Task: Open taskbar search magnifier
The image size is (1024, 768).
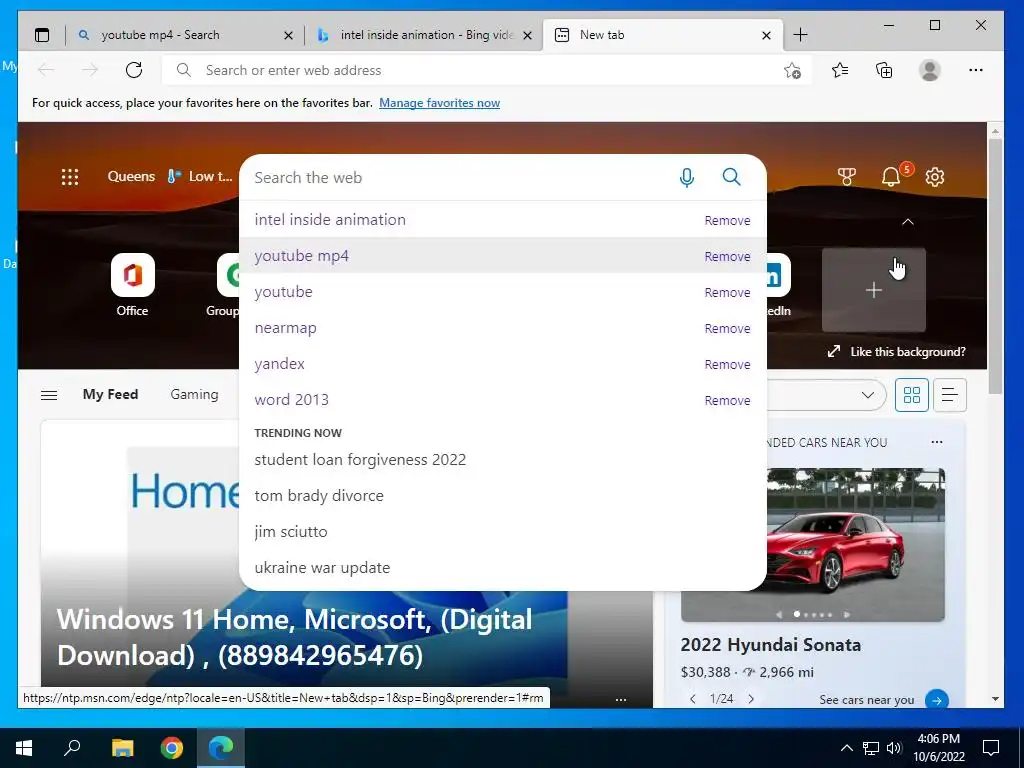Action: [72, 748]
